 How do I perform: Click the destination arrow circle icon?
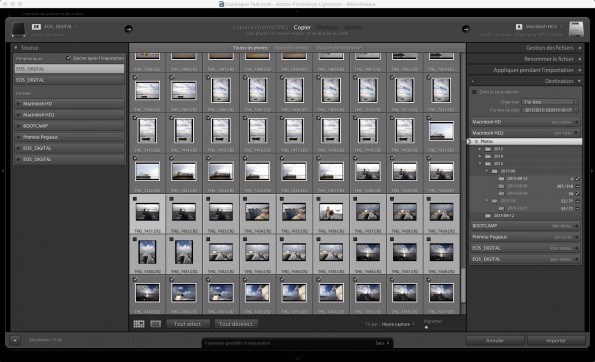[x=466, y=29]
